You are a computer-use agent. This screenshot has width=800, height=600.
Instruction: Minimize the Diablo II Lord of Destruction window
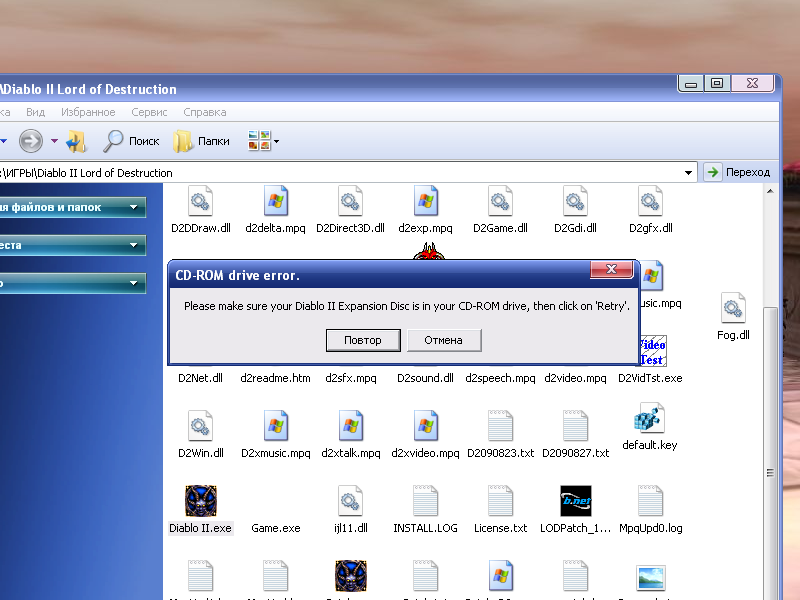(691, 83)
